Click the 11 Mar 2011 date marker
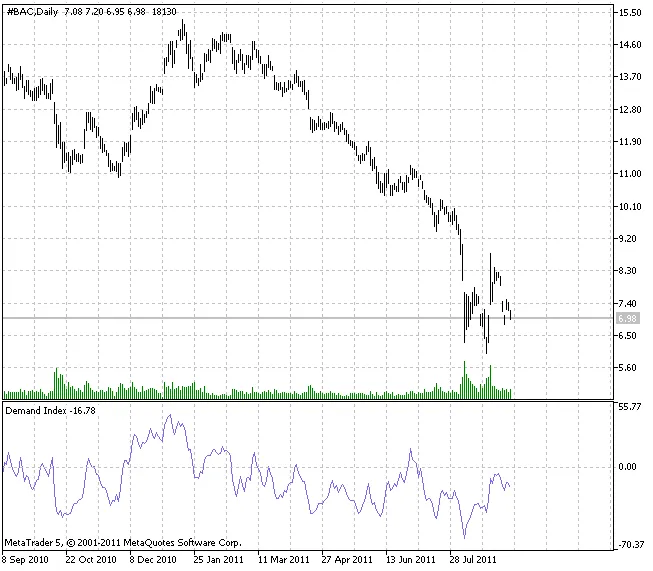The height and width of the screenshot is (571, 653). coord(282,560)
